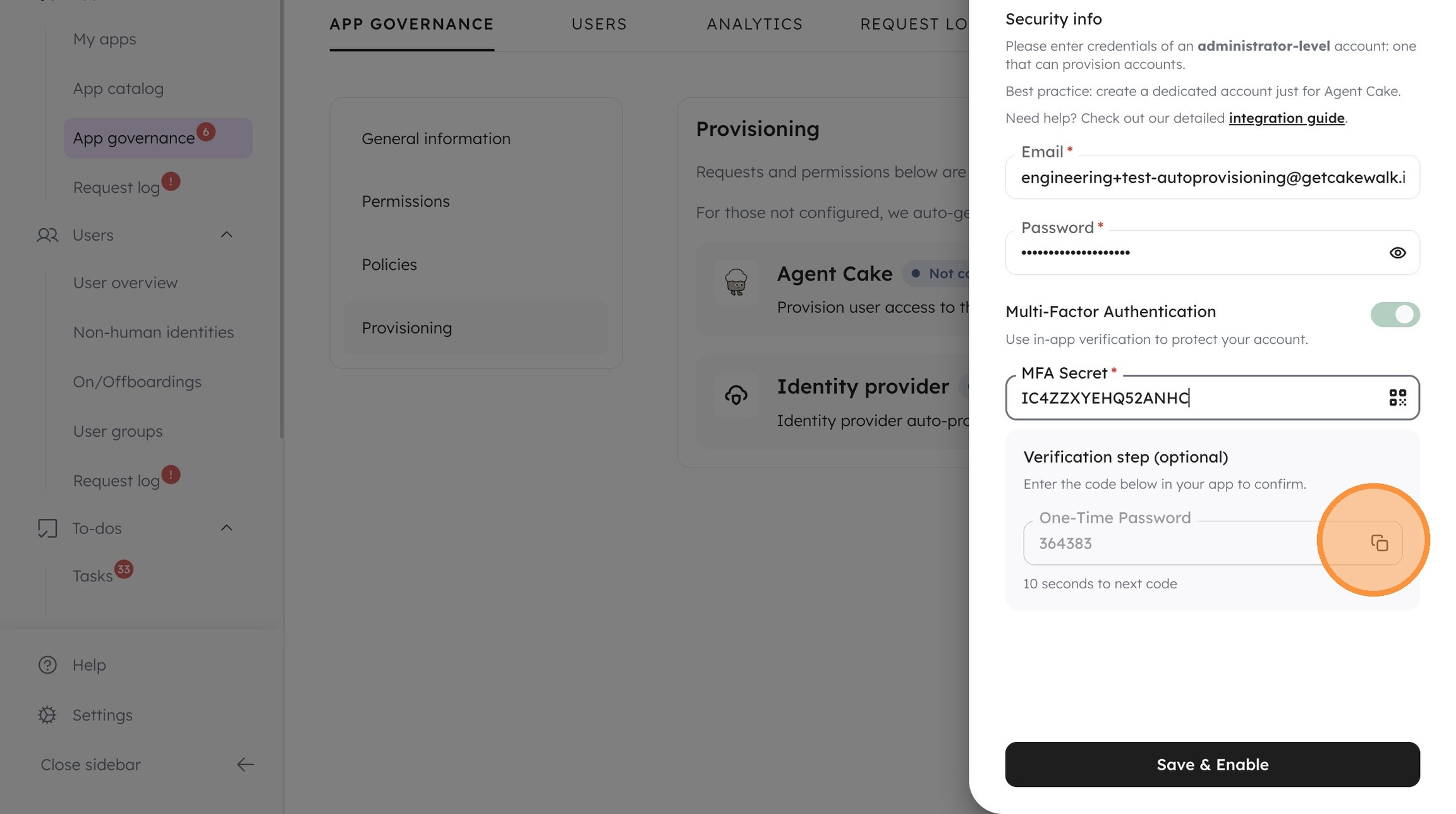Viewport: 1456px width, 814px height.
Task: Switch to the Analytics tab
Action: coord(755,24)
